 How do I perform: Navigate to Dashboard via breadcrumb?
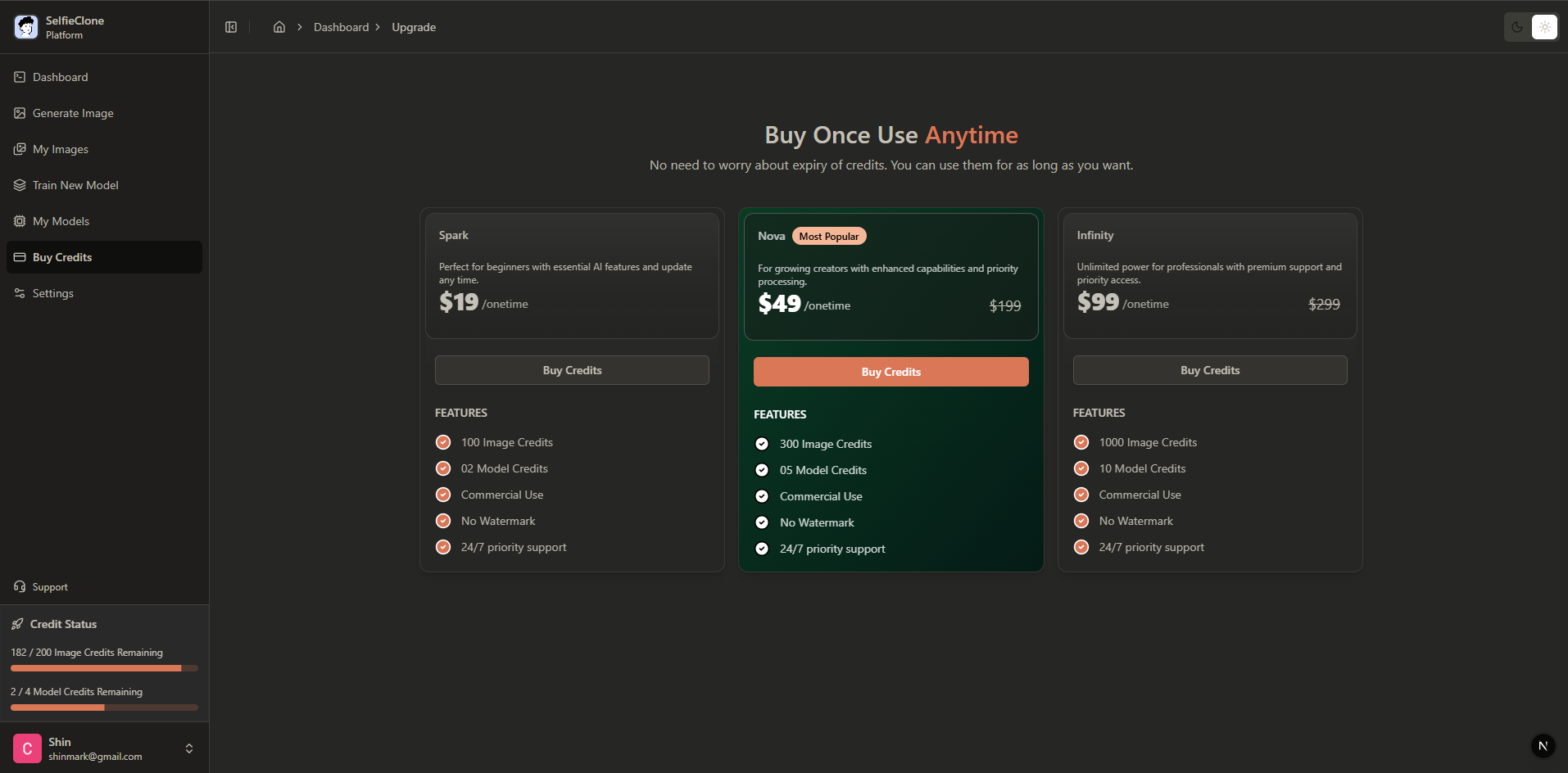click(x=342, y=27)
